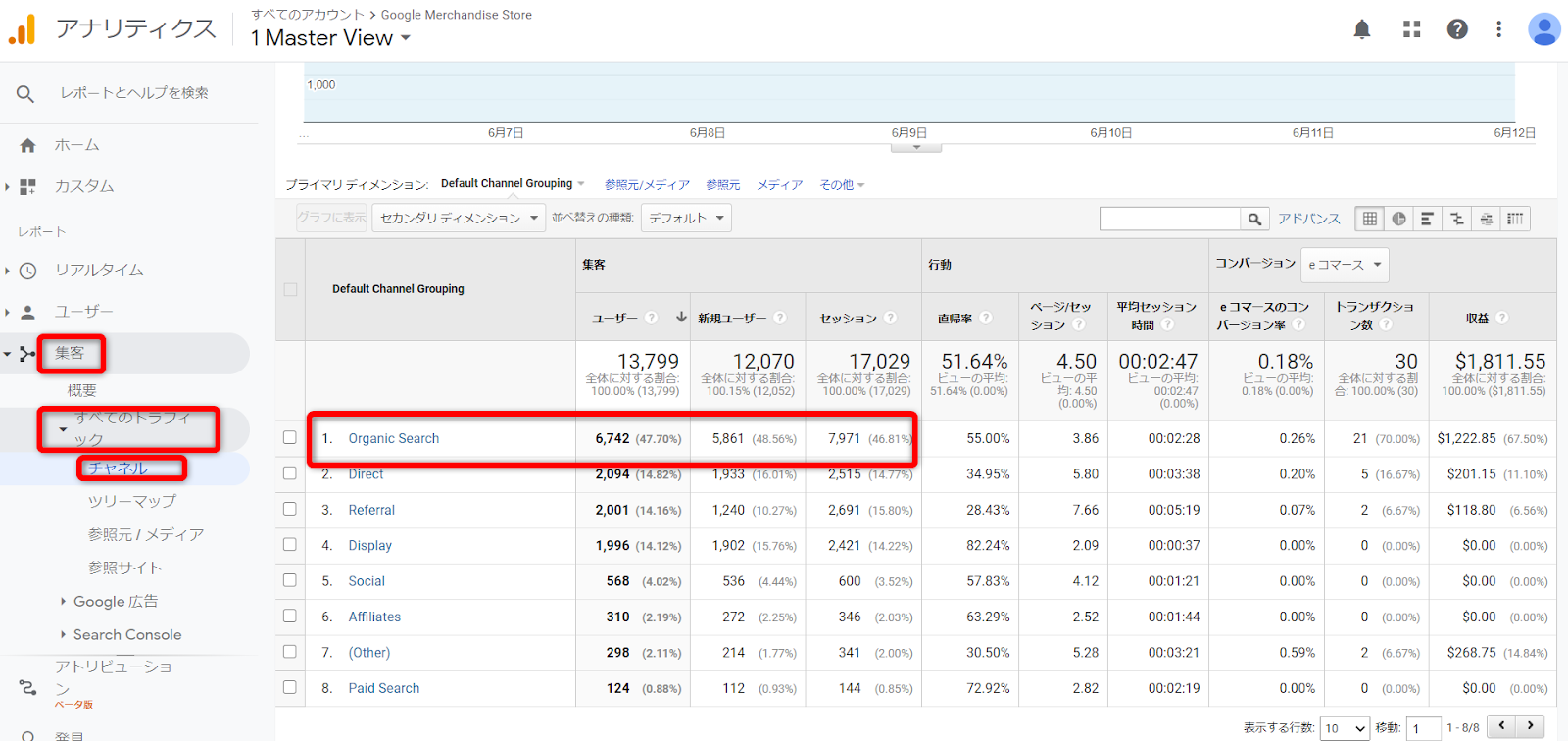Click the help icon next to ユーザー column

click(x=652, y=318)
